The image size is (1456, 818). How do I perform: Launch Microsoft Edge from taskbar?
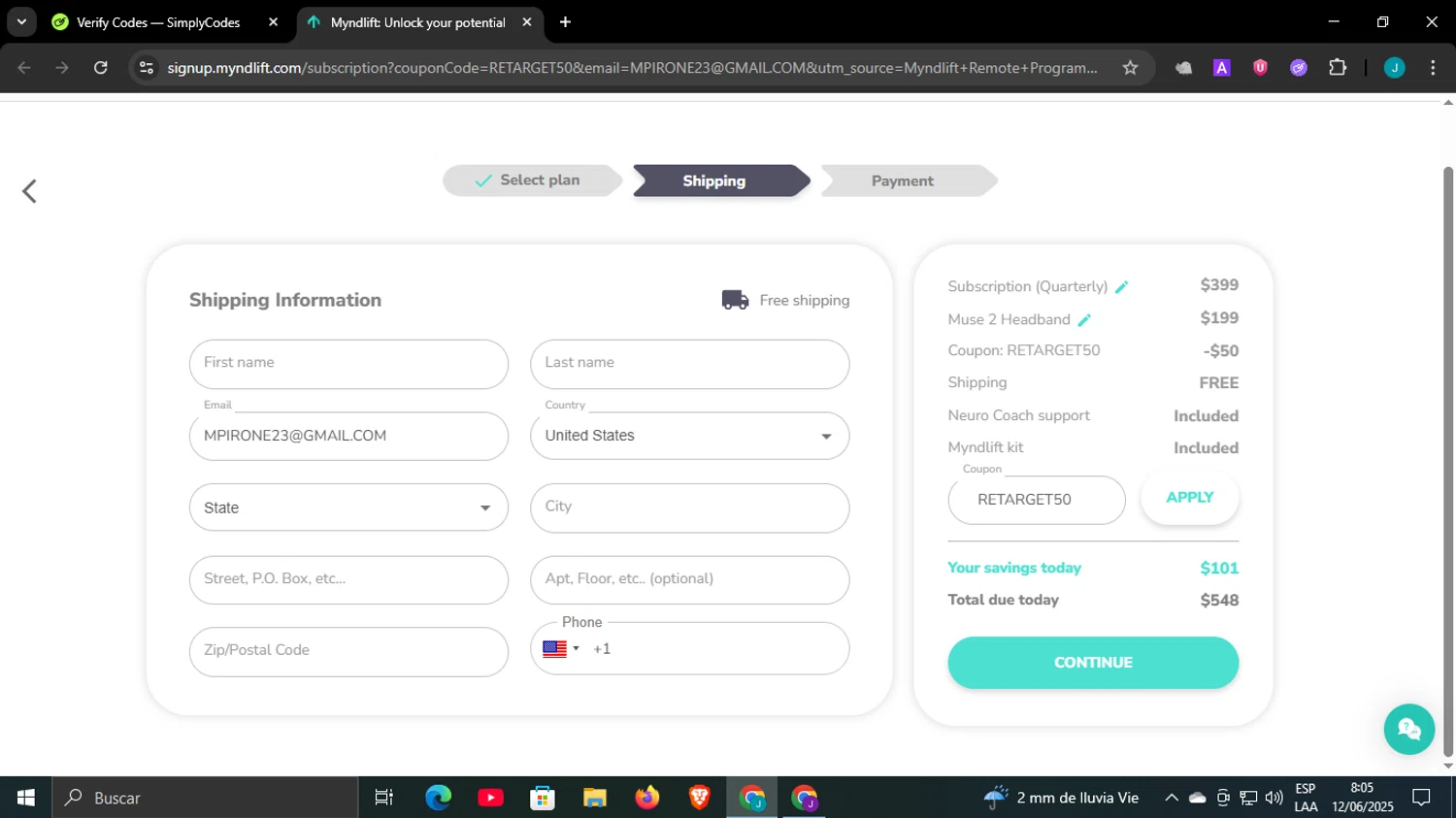point(439,798)
